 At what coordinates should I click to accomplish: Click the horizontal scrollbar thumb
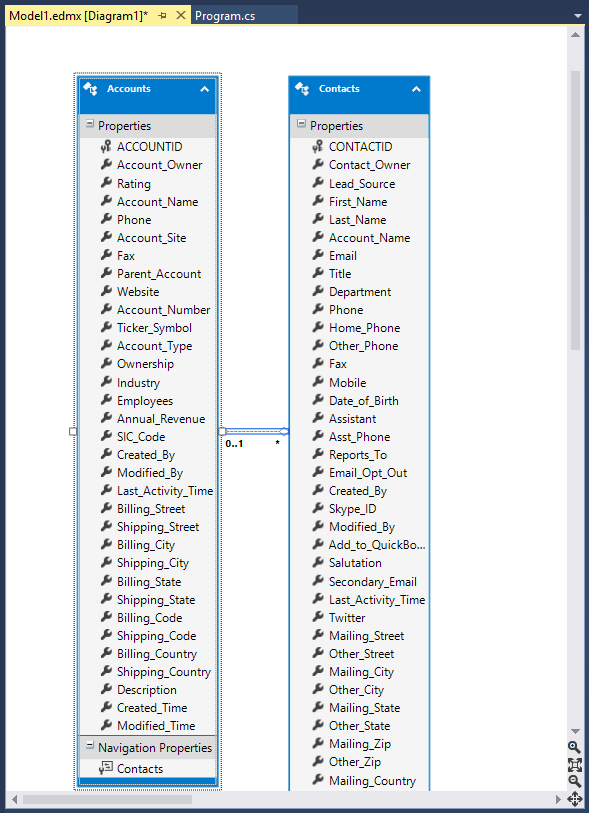pos(107,799)
